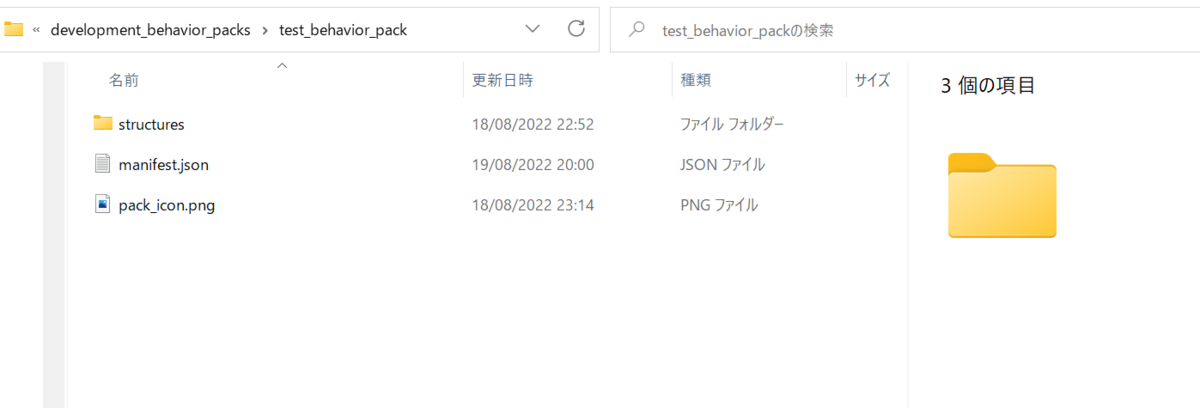This screenshot has width=1200, height=408.
Task: Click the PNG ファイル type cell
Action: coord(718,205)
